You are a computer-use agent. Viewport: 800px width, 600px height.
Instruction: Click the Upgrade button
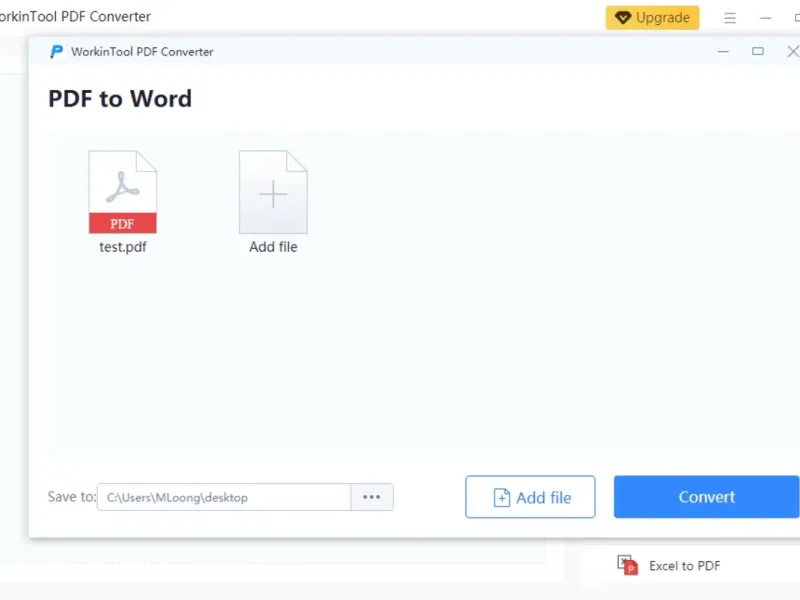point(652,18)
